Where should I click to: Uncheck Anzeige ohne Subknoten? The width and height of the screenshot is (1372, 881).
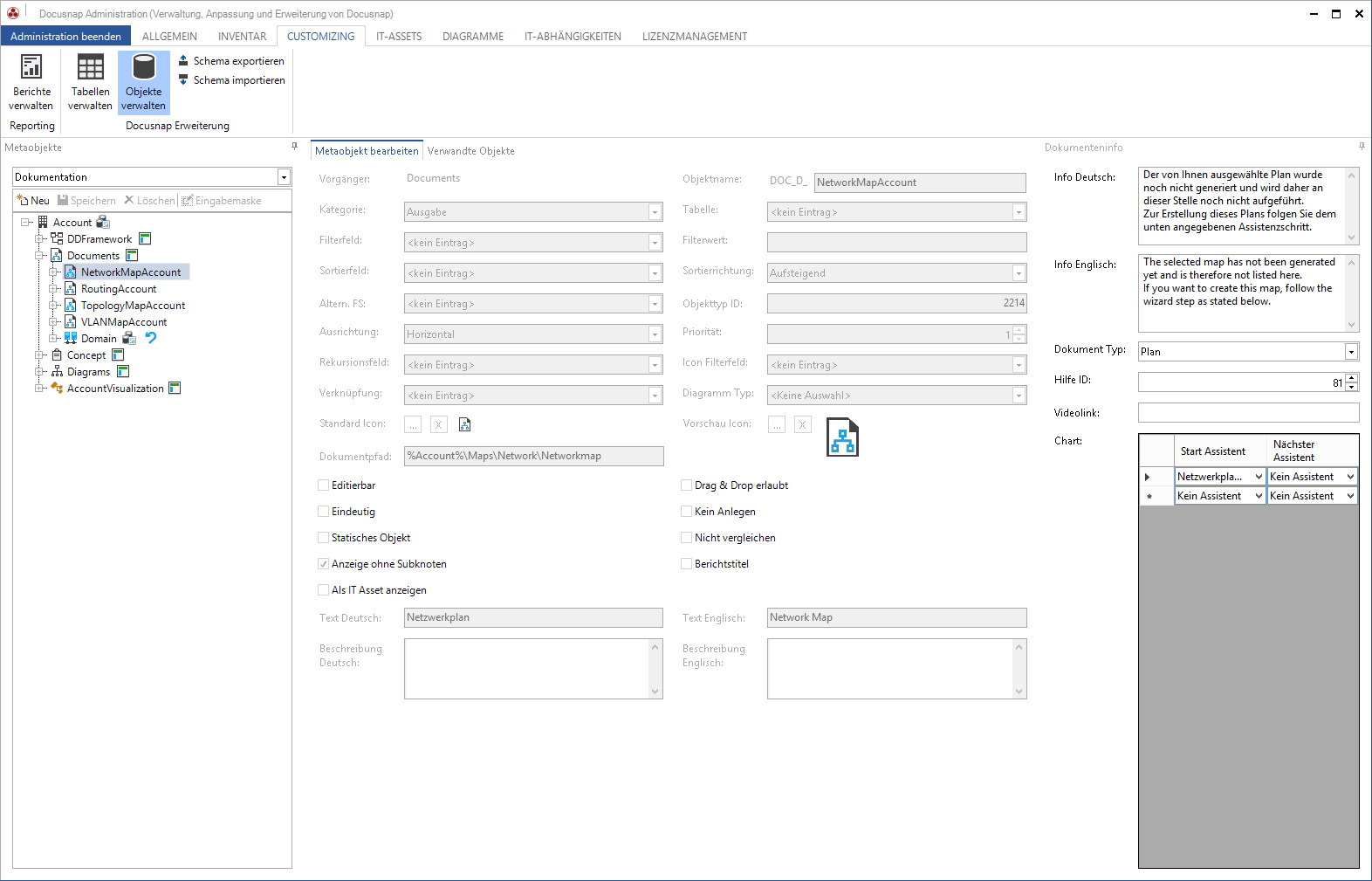324,564
